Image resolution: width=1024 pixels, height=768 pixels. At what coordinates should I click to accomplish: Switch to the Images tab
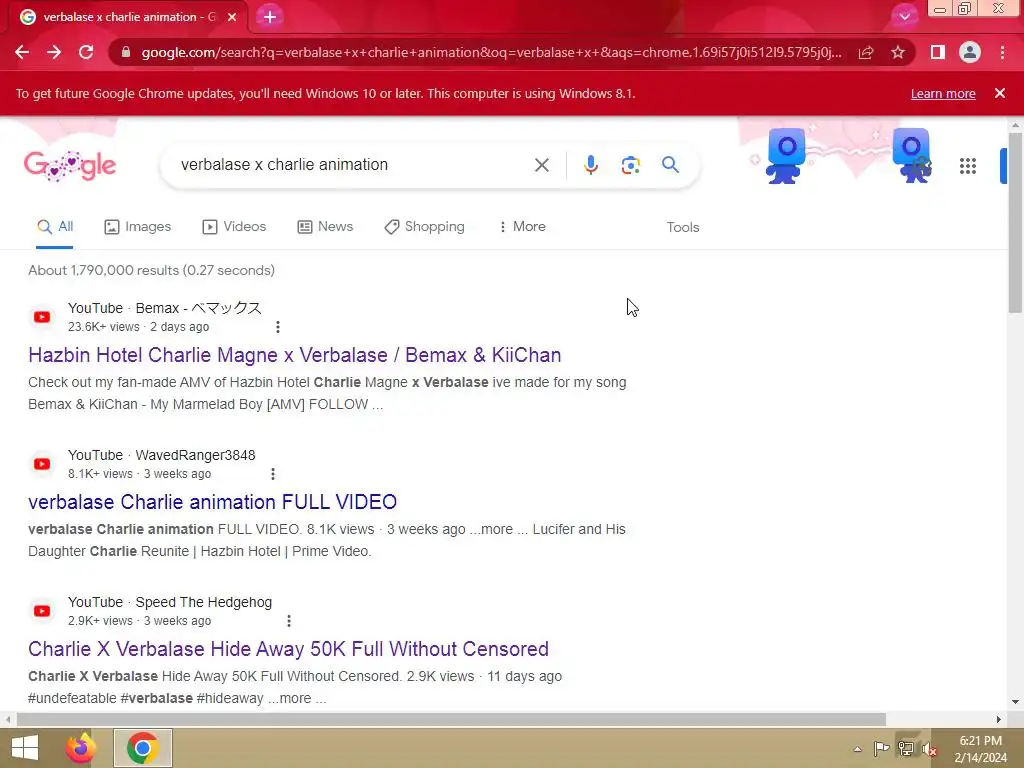(138, 227)
